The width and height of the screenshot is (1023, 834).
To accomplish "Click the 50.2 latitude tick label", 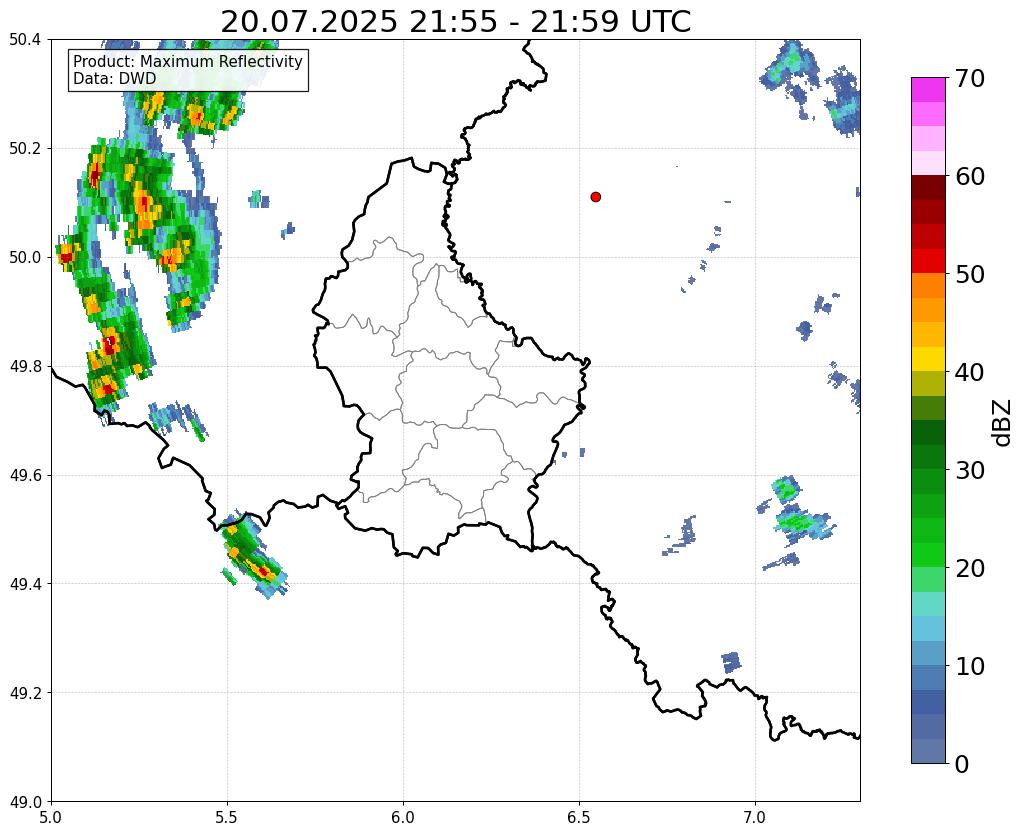I will coord(25,149).
